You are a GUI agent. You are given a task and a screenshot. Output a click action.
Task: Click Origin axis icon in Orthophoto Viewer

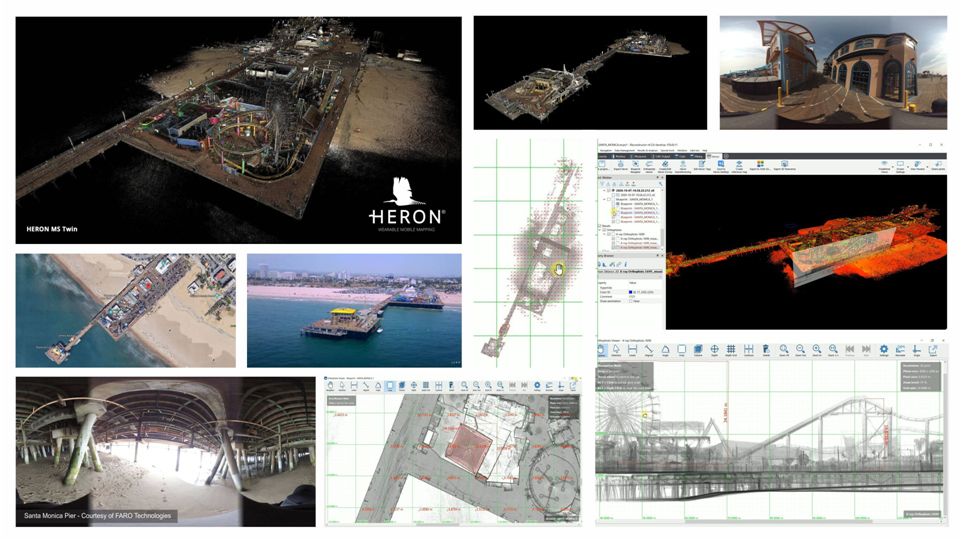pos(917,350)
